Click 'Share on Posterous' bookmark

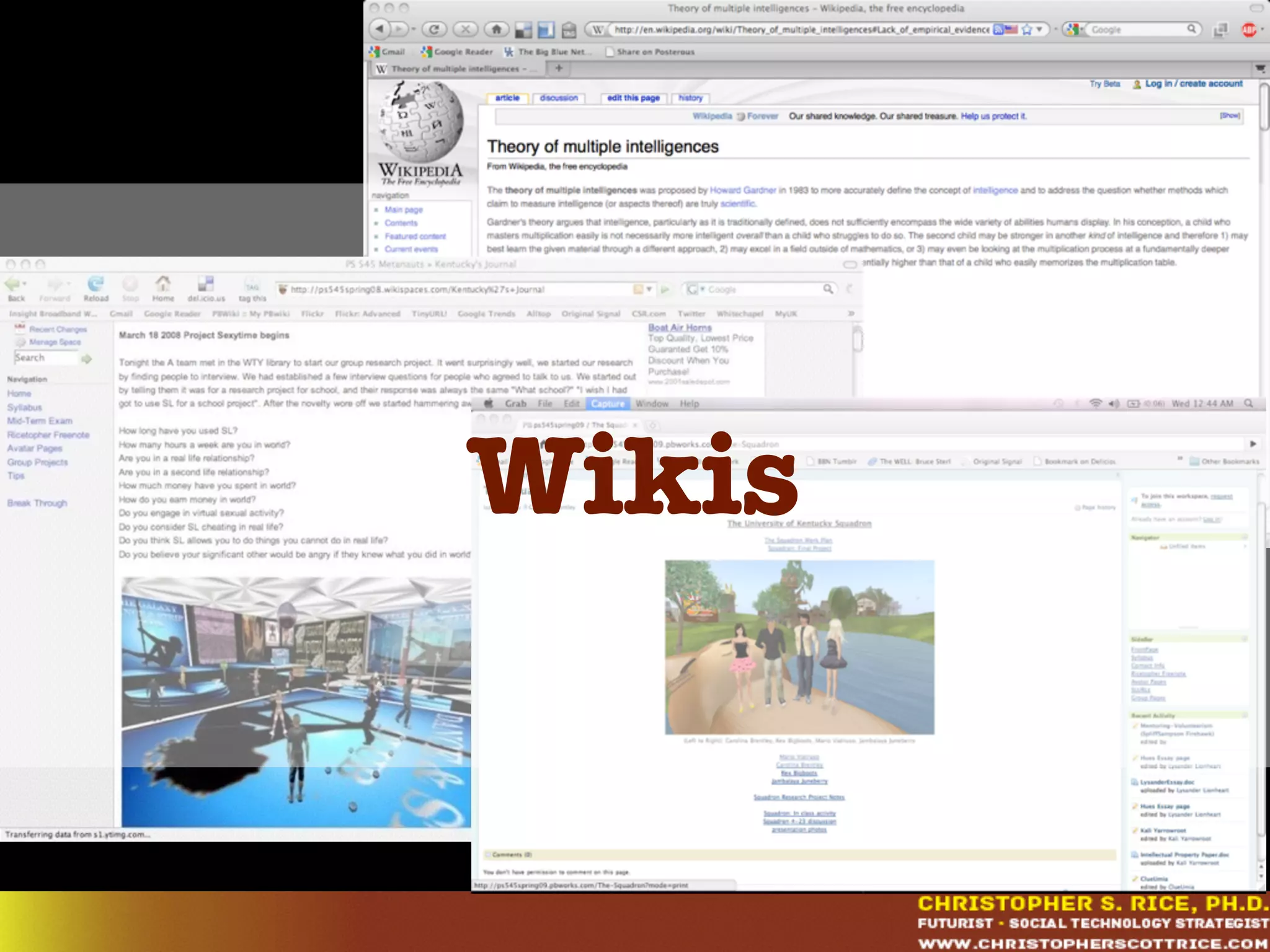650,51
